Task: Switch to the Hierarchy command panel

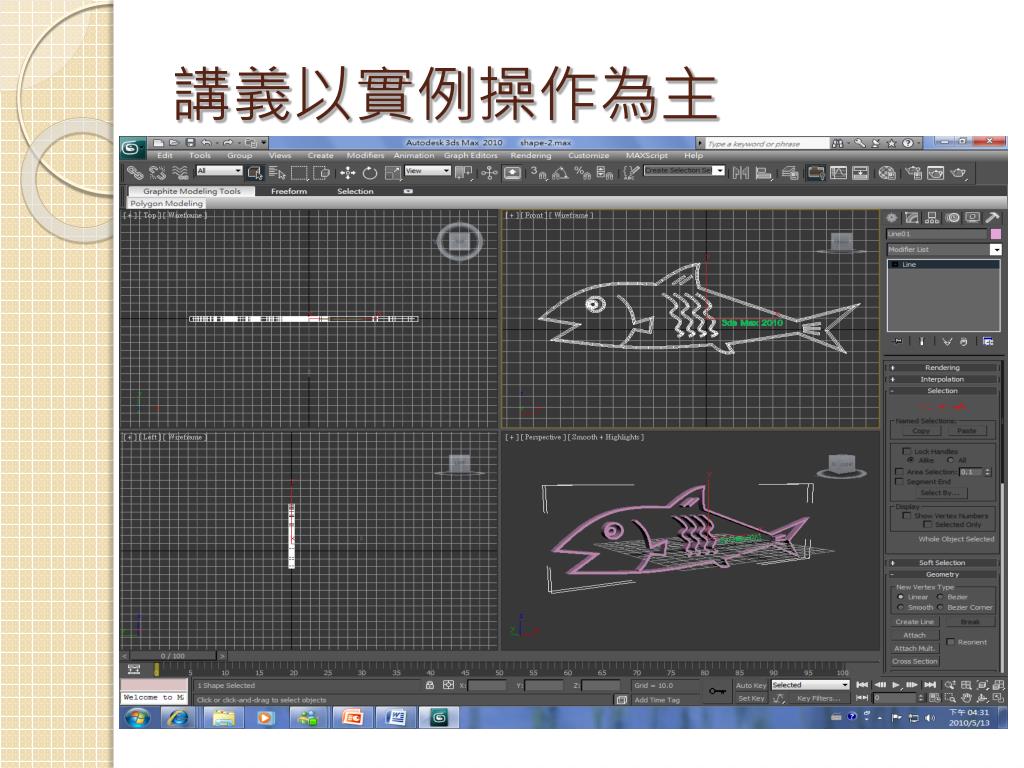Action: (932, 217)
